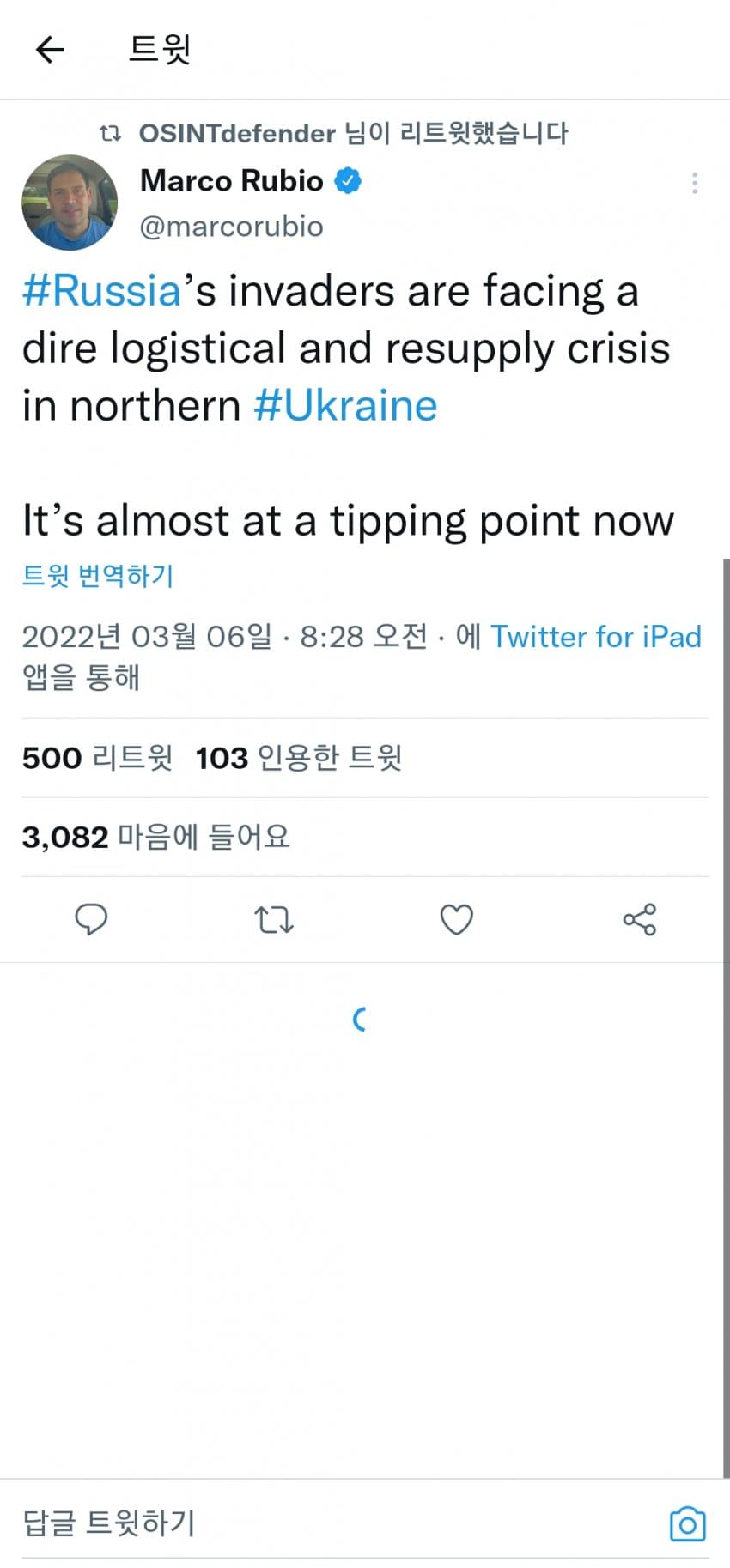Tap the 답글 트윗하기 reply field
The image size is (730, 1568).
(x=109, y=1523)
